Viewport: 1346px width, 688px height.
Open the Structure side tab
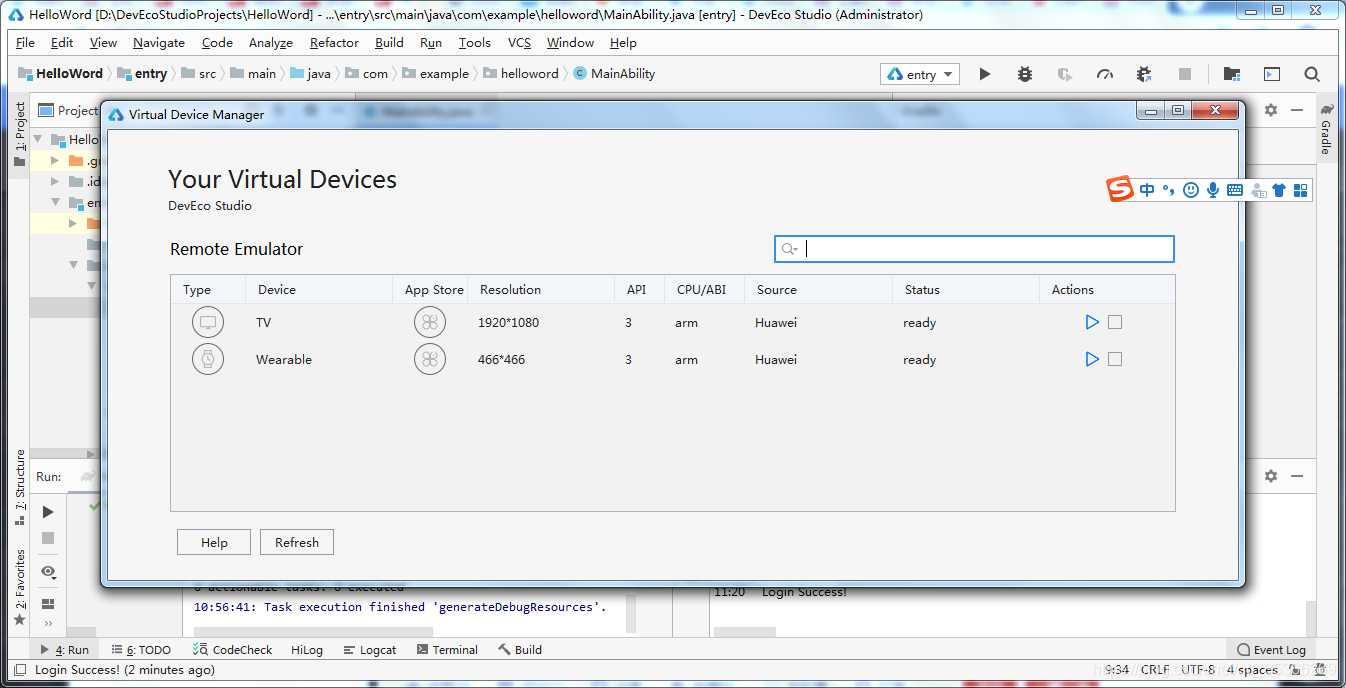pyautogui.click(x=20, y=487)
